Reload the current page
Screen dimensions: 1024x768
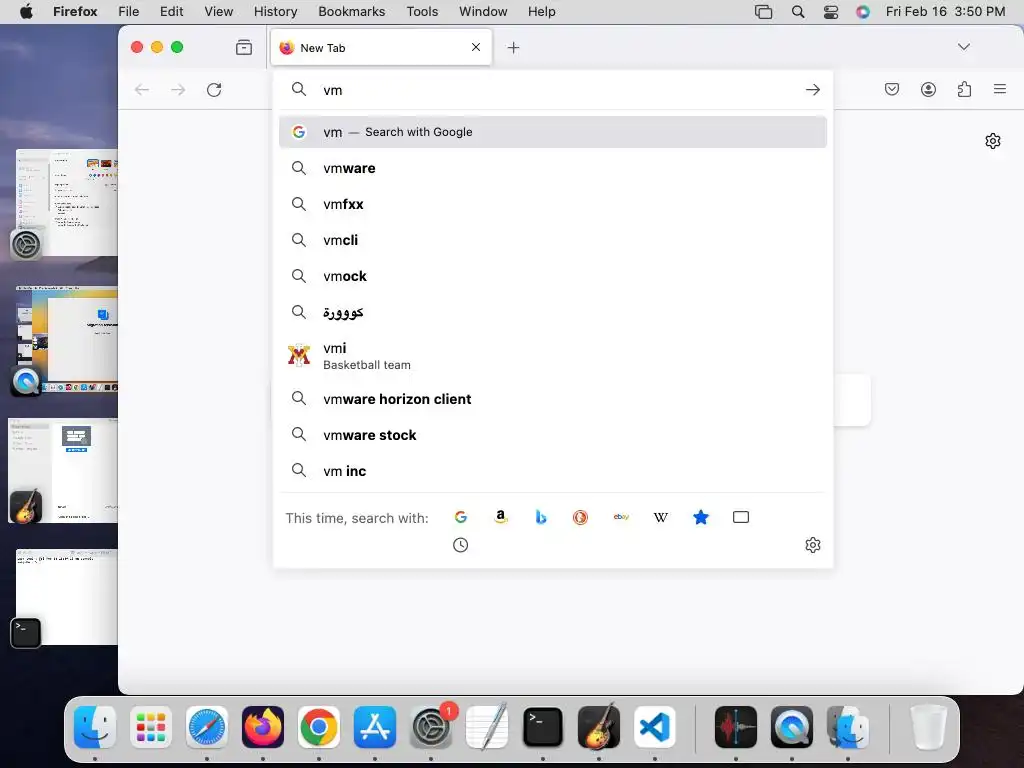(x=214, y=89)
